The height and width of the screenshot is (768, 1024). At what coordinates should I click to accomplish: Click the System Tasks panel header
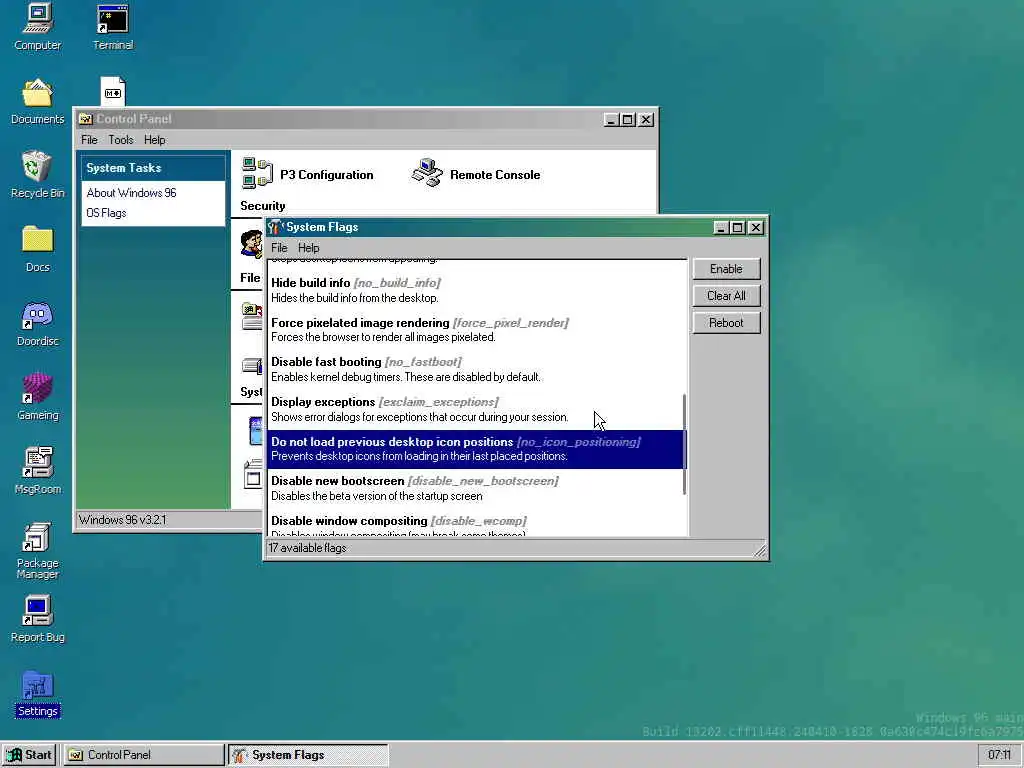pos(153,168)
